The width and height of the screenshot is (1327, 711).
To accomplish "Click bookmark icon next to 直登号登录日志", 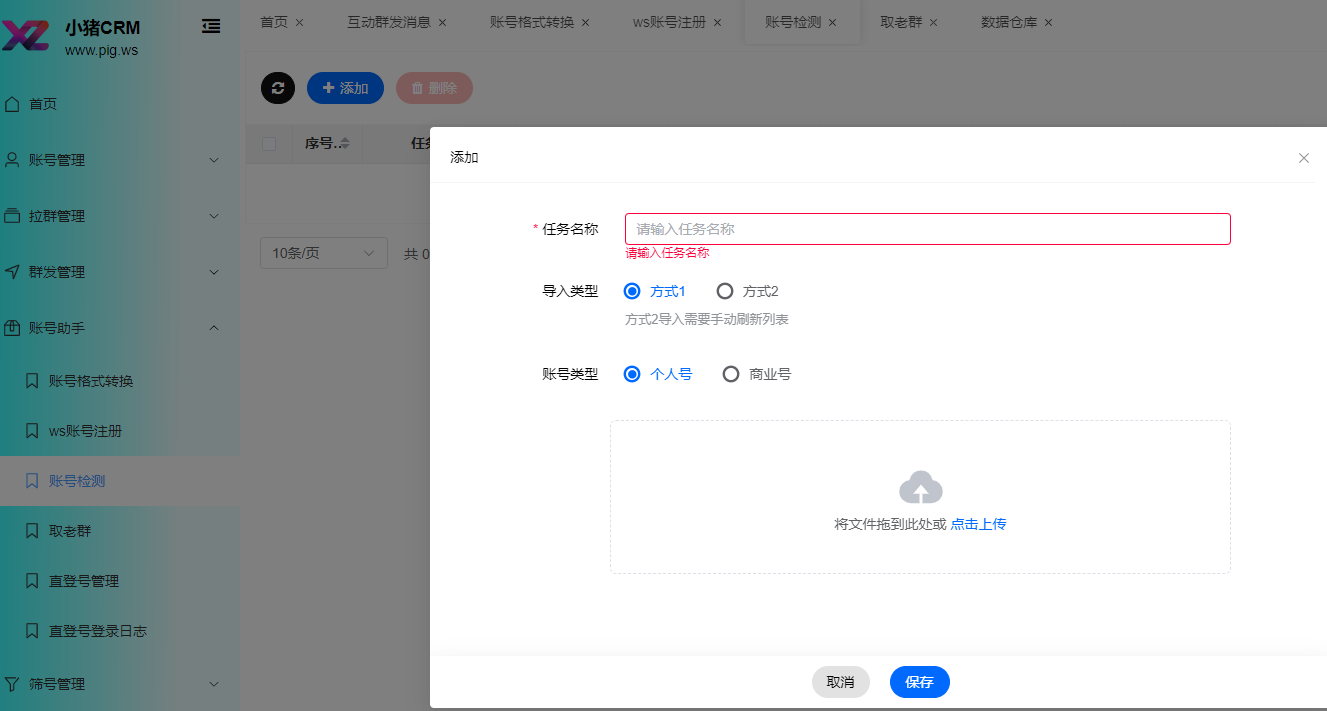I will click(x=32, y=631).
